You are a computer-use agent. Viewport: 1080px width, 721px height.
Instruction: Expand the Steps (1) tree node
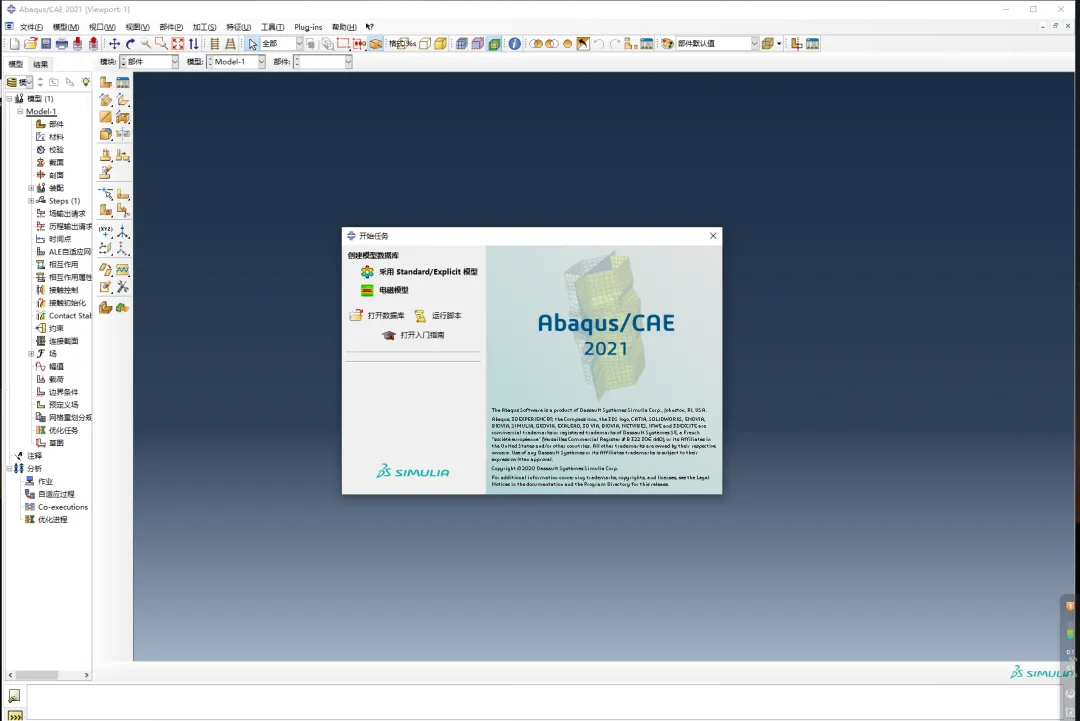click(31, 201)
